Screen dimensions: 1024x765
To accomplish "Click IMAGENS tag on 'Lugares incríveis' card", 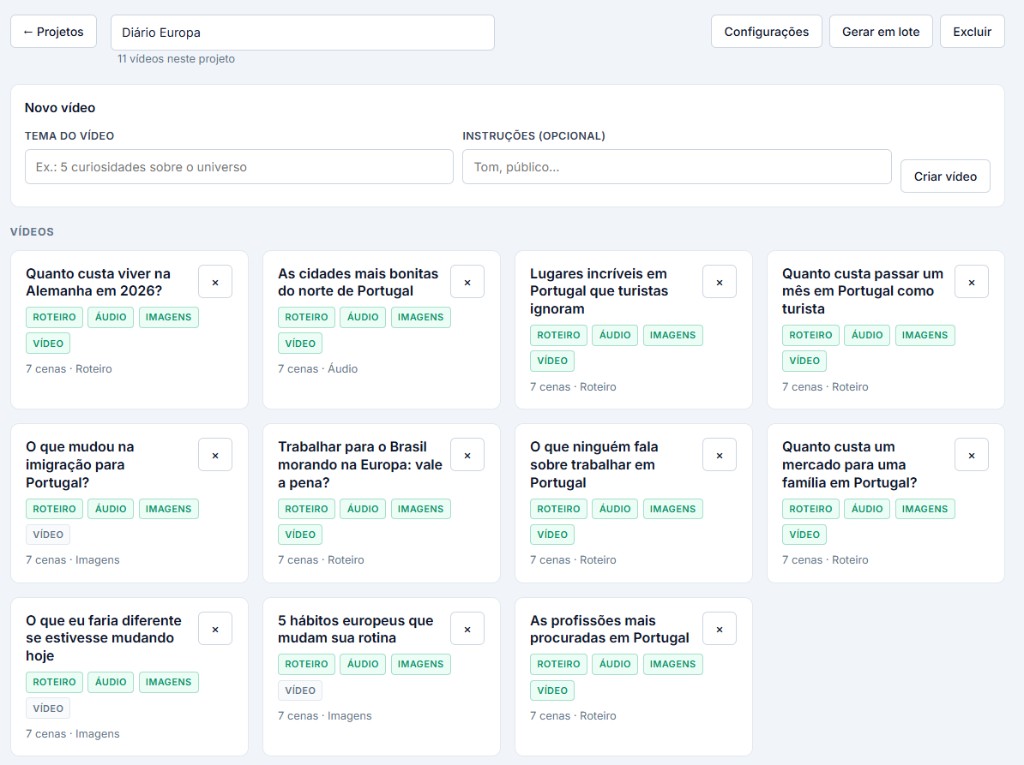I will click(x=673, y=334).
